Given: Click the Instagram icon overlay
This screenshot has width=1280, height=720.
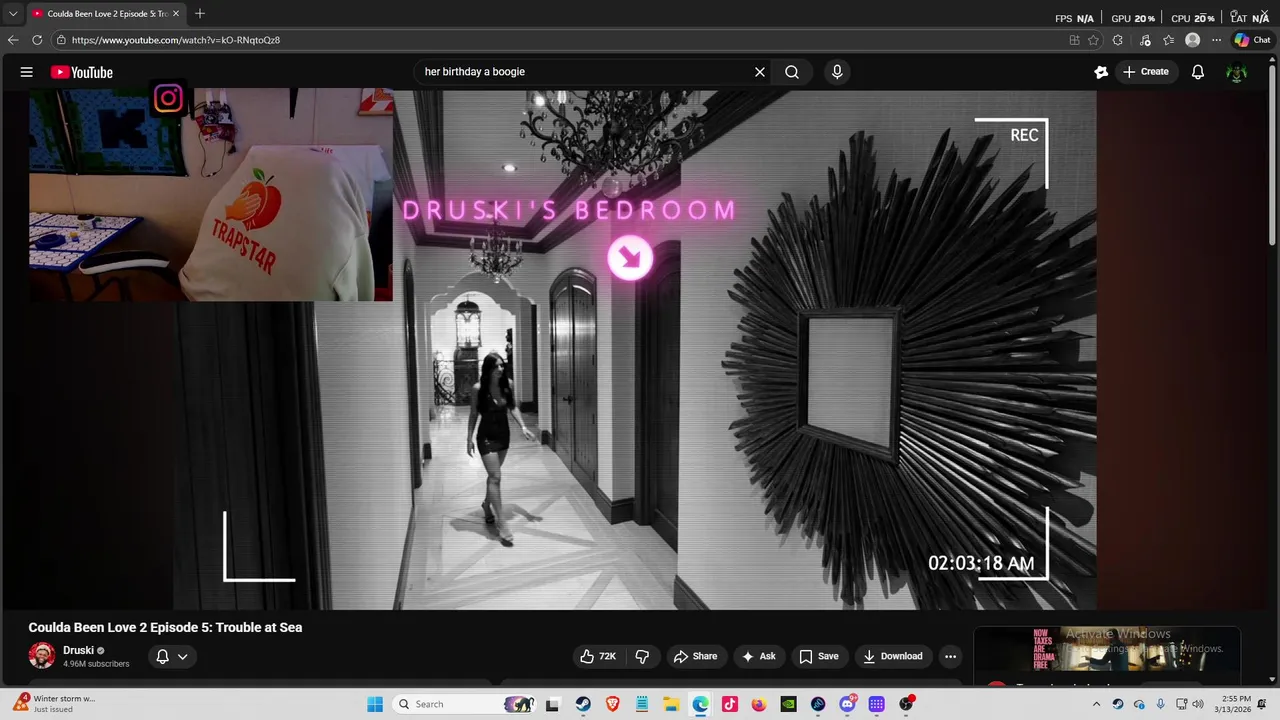Looking at the screenshot, I should tap(168, 98).
